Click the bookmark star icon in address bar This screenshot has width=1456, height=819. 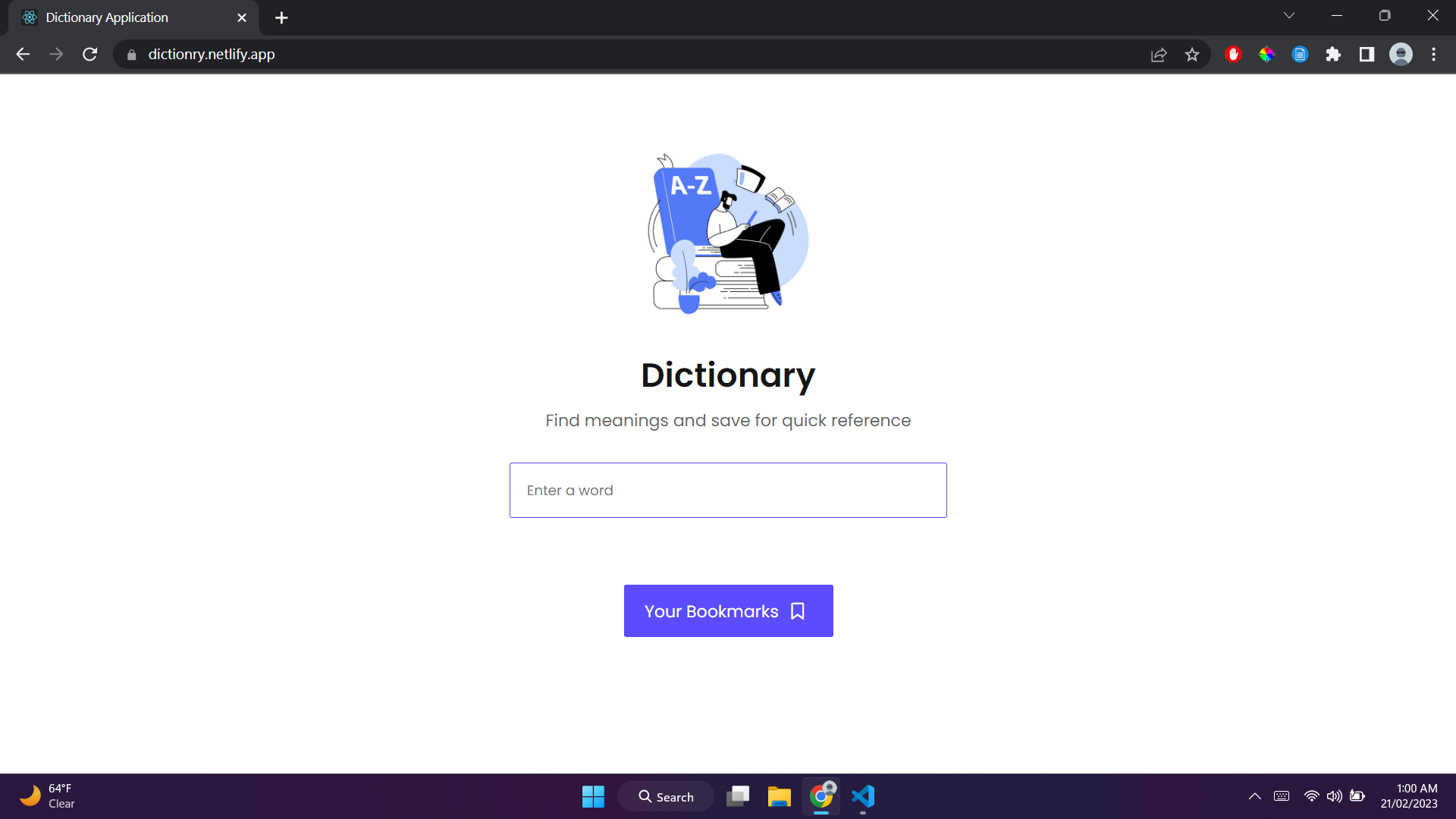1192,55
